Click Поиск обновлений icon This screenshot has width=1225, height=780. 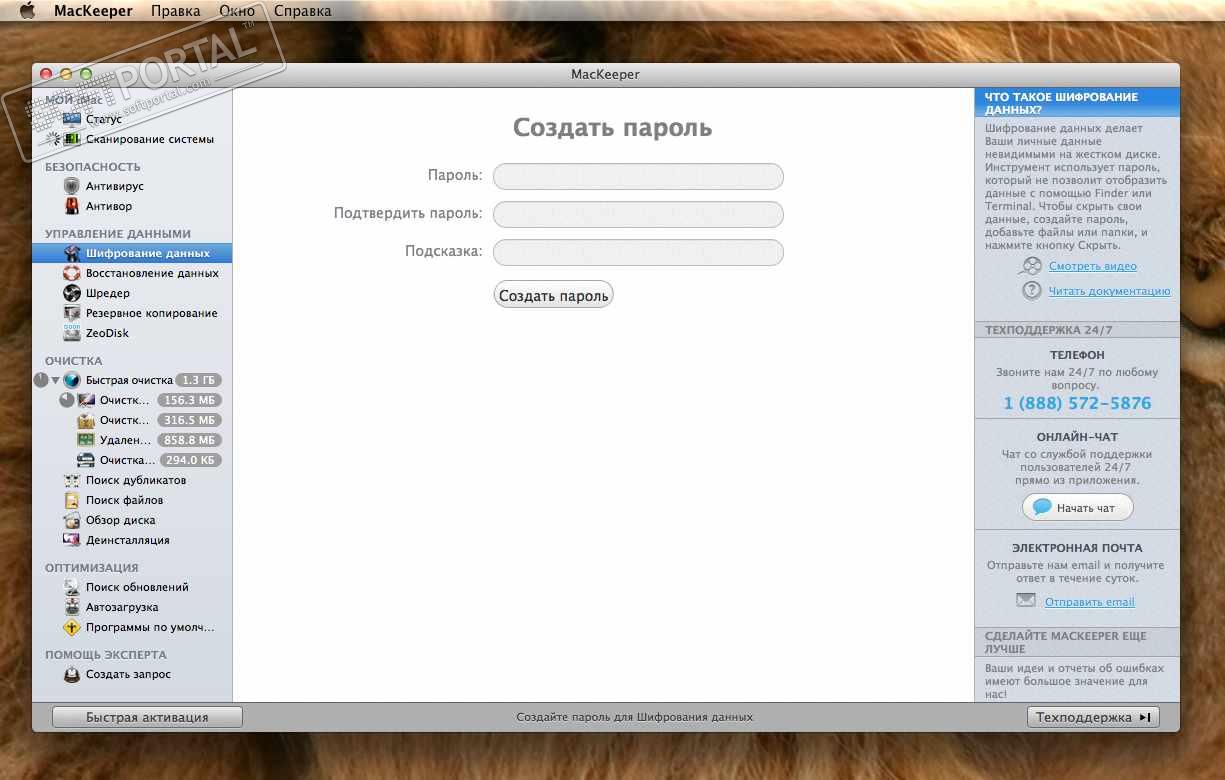tap(72, 587)
